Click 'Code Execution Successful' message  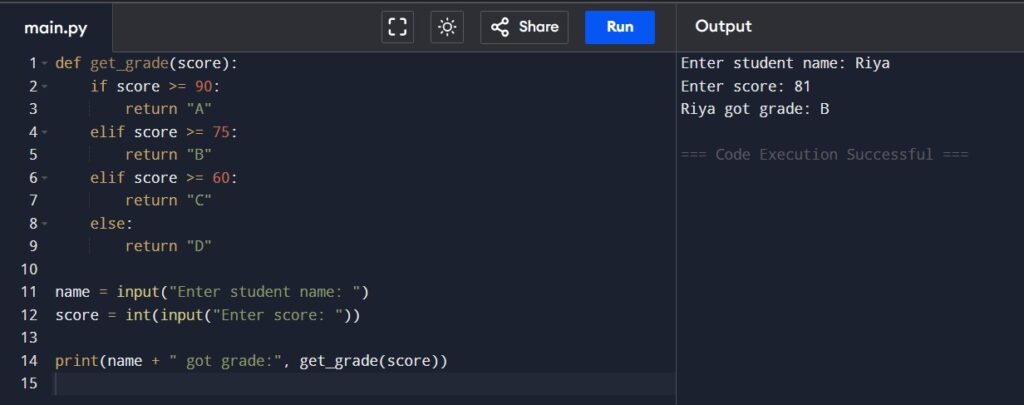click(824, 155)
